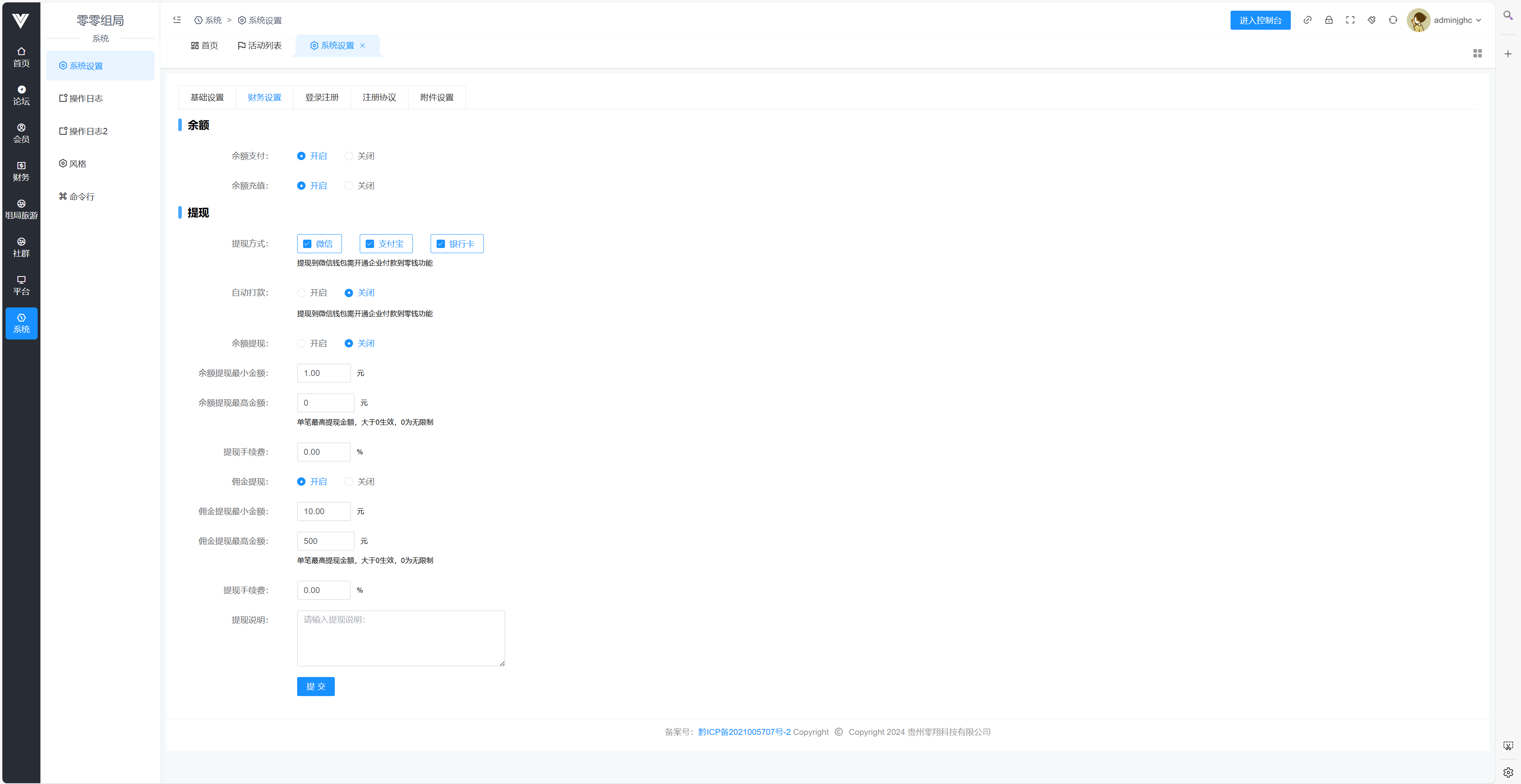Click the lock screen icon

pyautogui.click(x=1328, y=20)
